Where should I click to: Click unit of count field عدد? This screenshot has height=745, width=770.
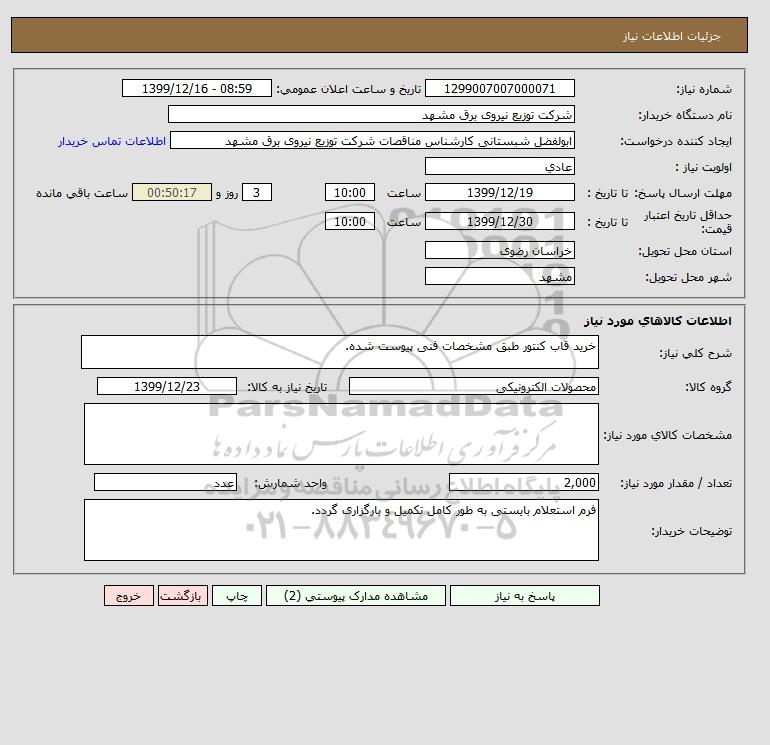click(x=165, y=482)
